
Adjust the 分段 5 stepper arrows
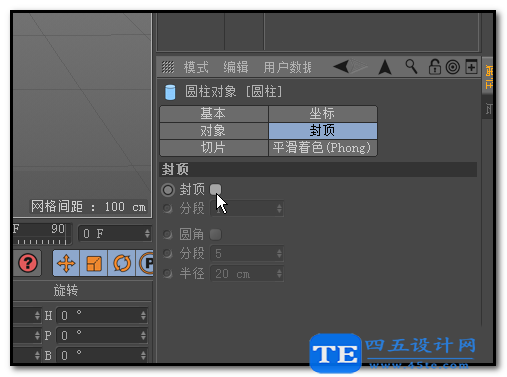[279, 254]
